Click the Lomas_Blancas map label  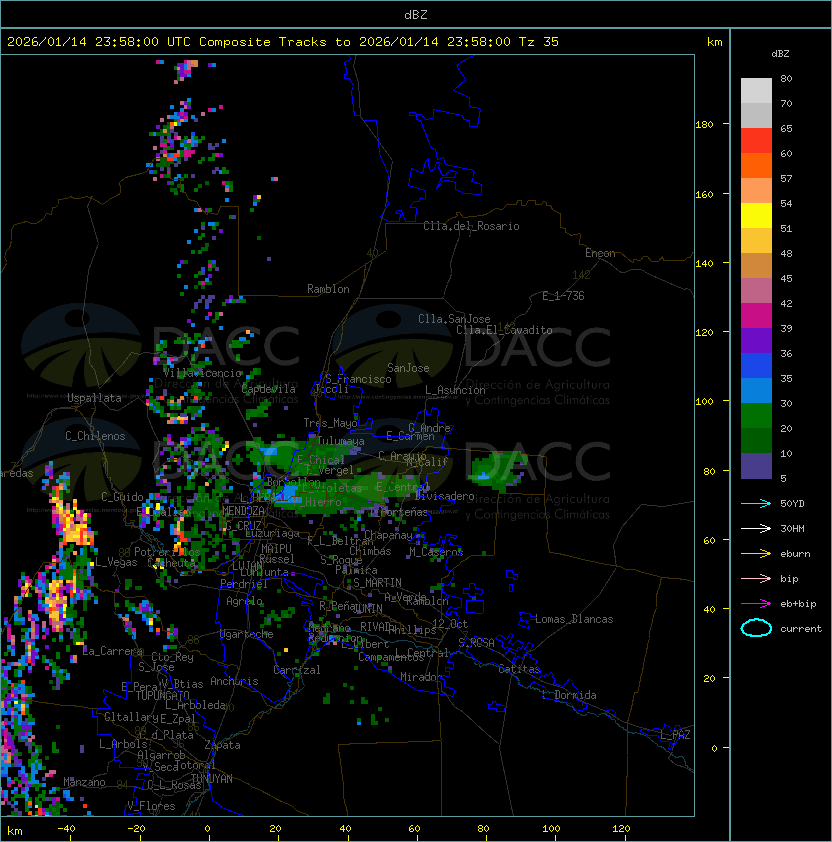[574, 619]
